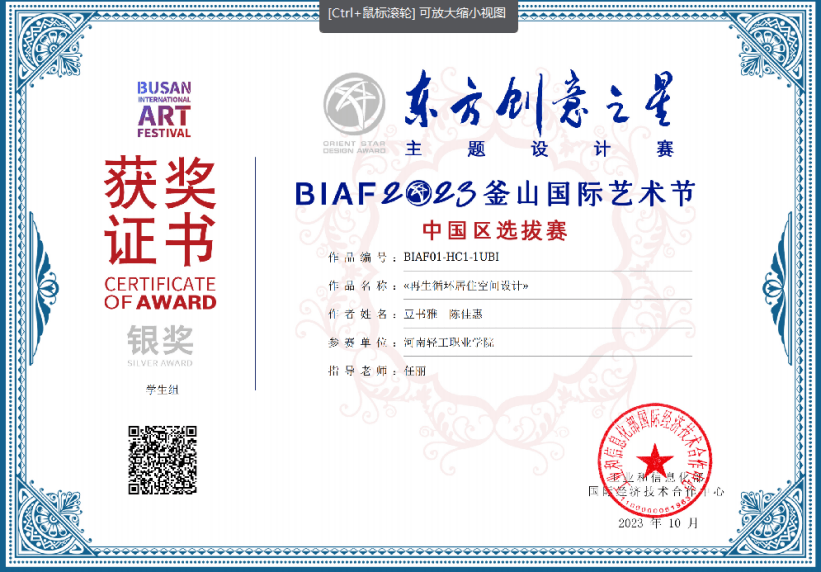Click the 参赛单位 field label
Viewport: 821px width, 572px height.
click(x=358, y=343)
